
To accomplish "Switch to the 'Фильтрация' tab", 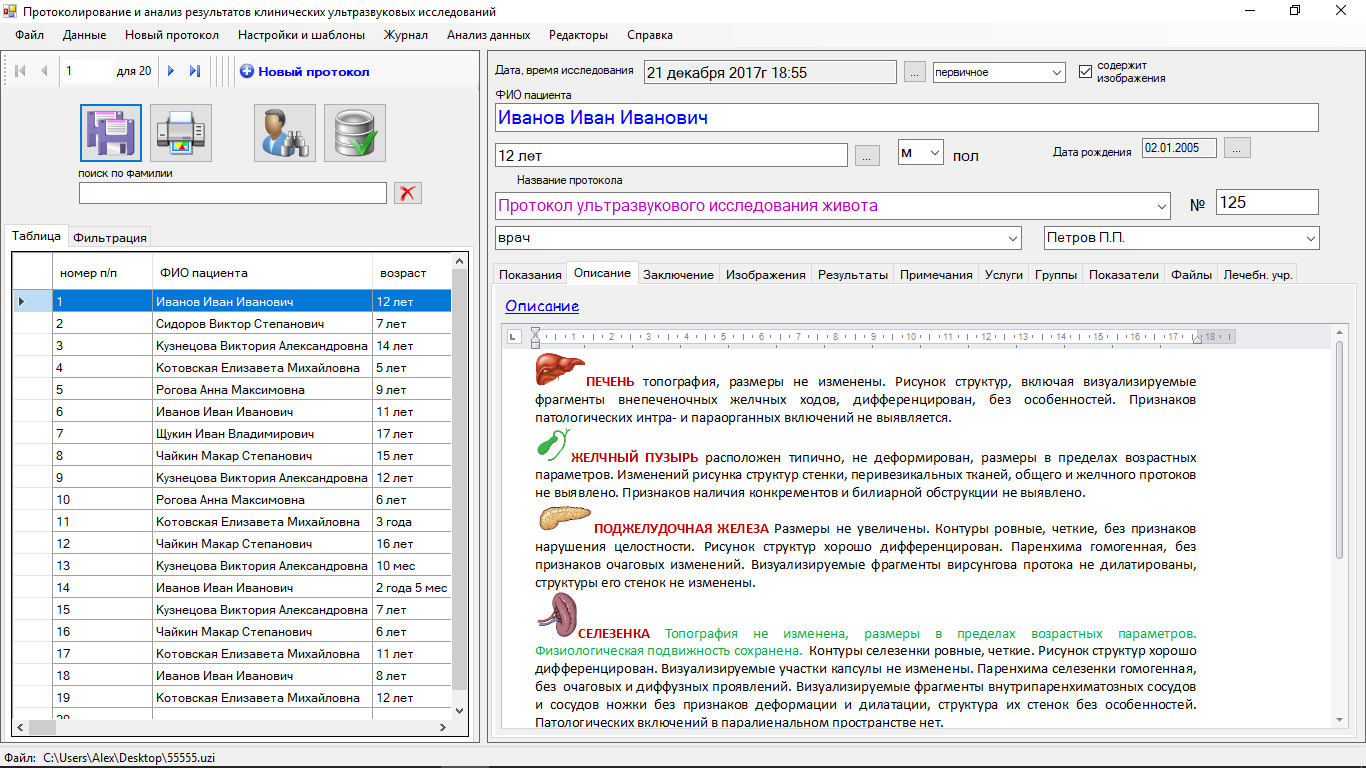I will (110, 238).
